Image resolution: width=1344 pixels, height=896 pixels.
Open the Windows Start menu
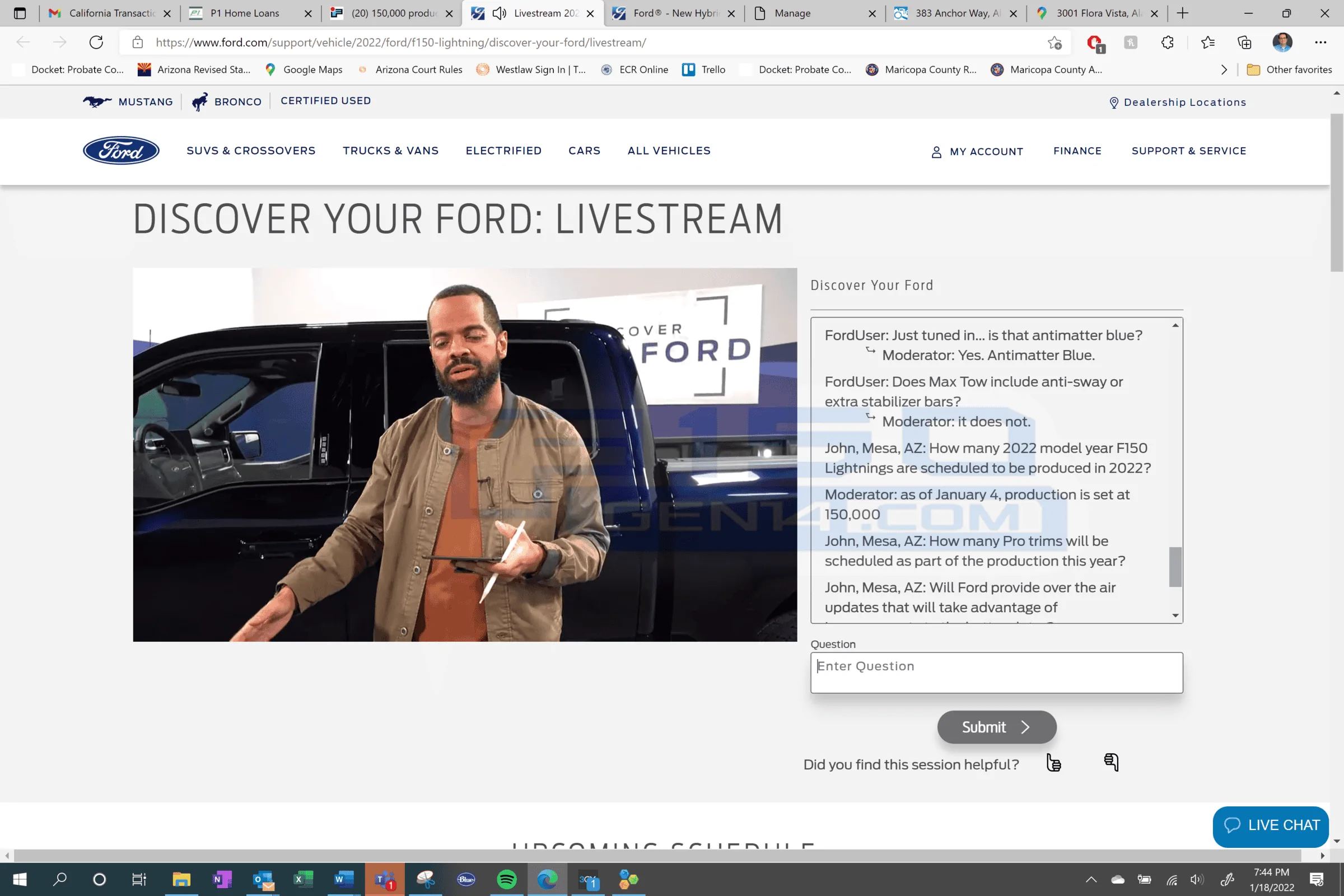pos(20,879)
